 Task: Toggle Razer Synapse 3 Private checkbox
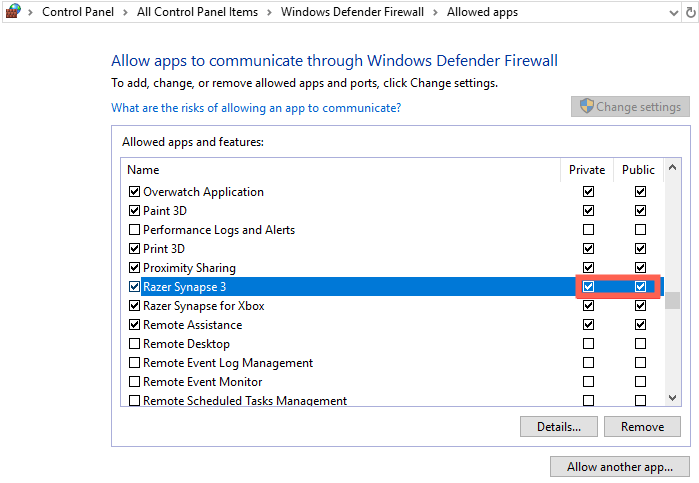click(x=588, y=286)
